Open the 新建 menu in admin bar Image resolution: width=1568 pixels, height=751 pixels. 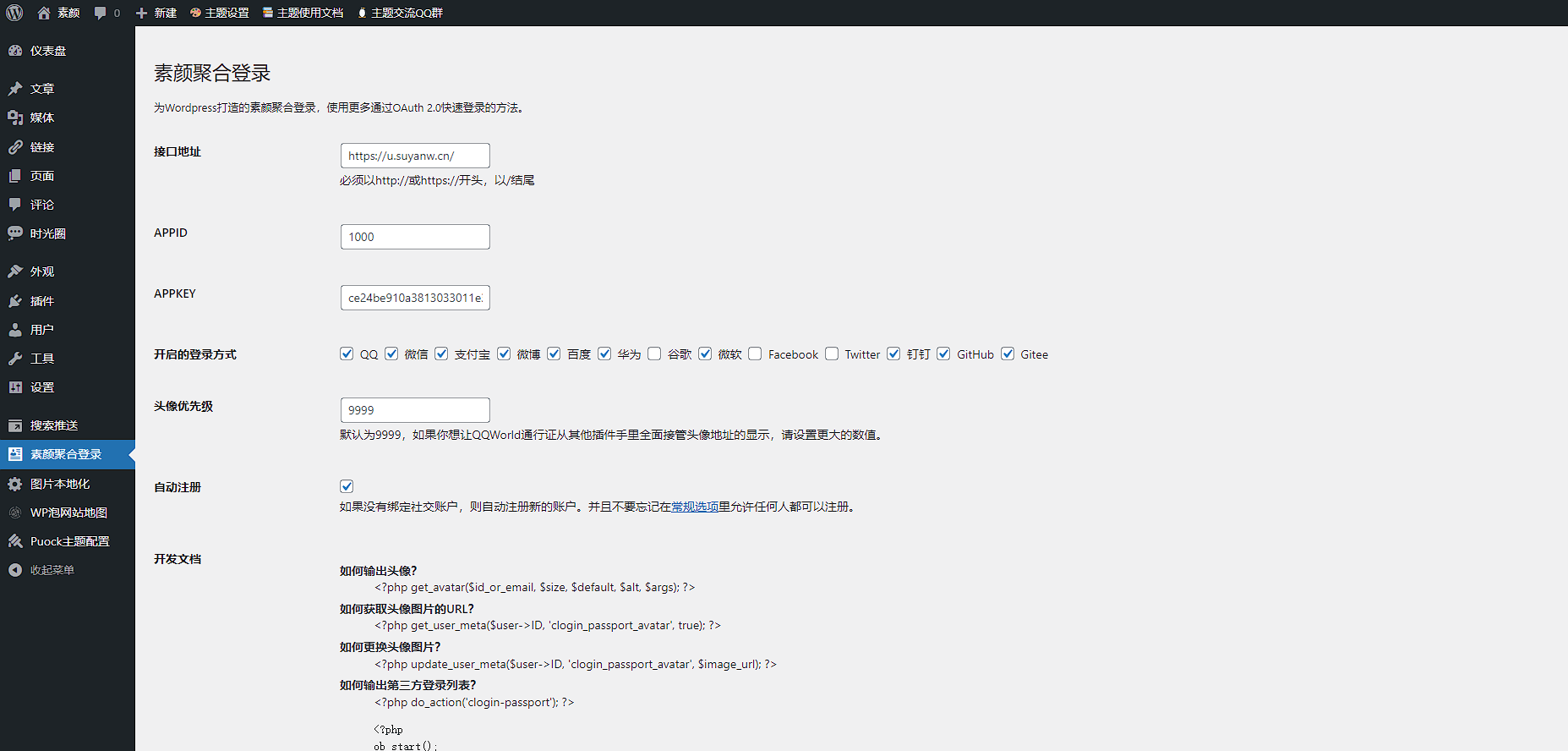click(156, 13)
